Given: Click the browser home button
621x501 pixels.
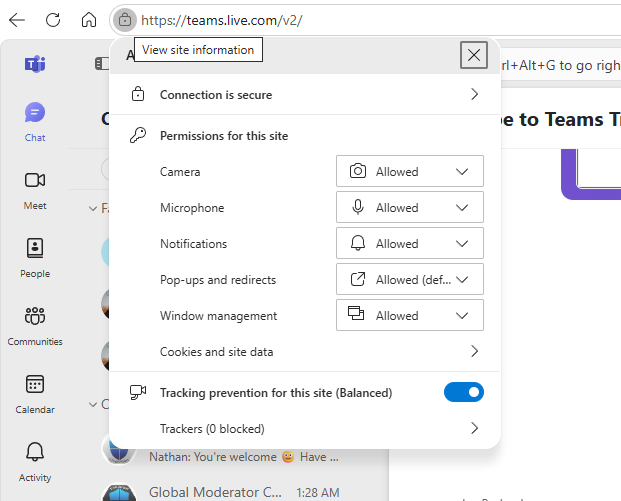Looking at the screenshot, I should (89, 20).
